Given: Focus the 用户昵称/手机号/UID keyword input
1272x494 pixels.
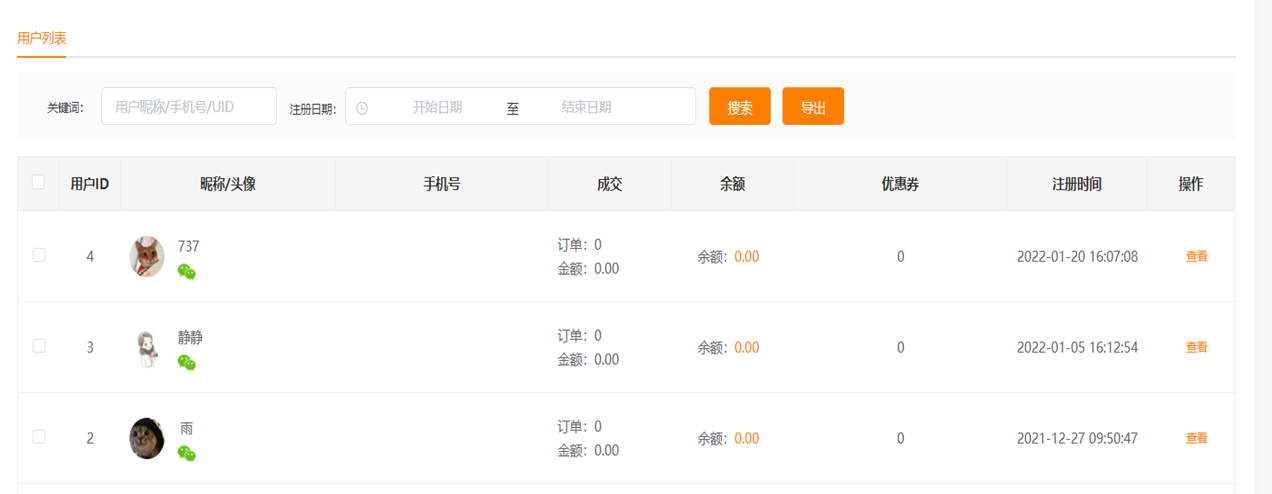Looking at the screenshot, I should click(x=189, y=106).
